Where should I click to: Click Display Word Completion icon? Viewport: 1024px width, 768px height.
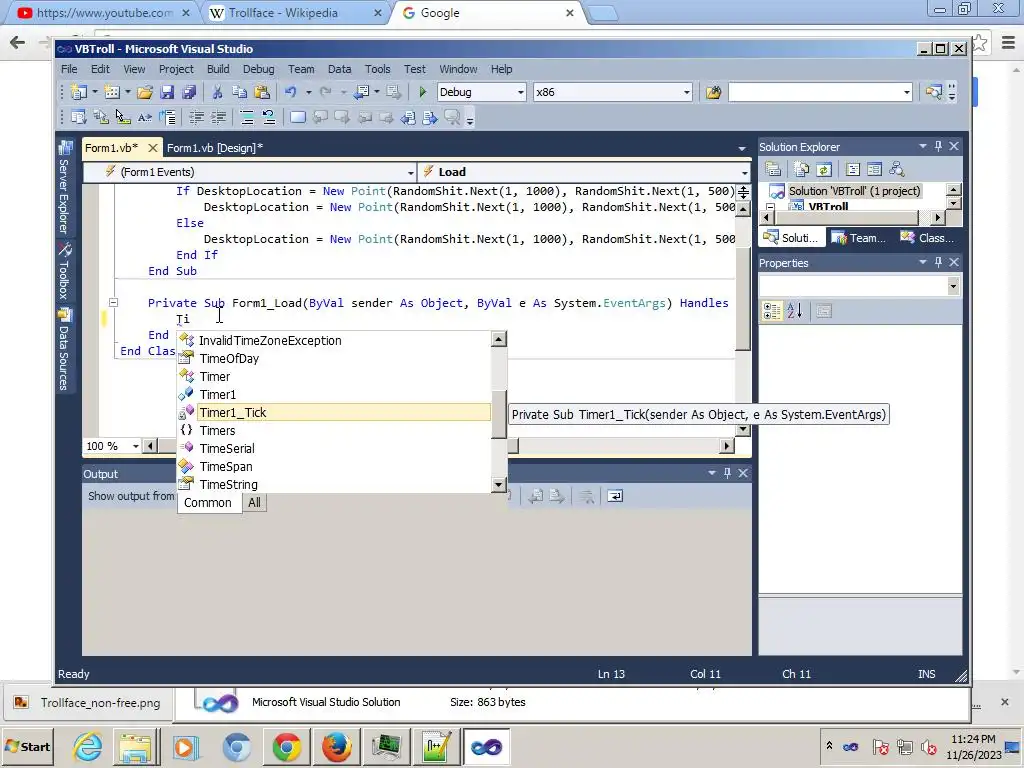145,118
